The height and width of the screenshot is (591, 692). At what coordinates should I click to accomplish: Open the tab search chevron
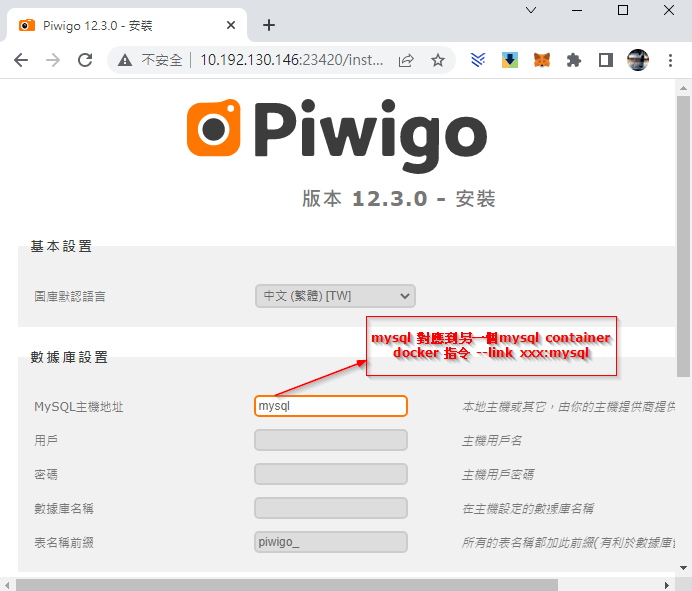click(x=531, y=10)
